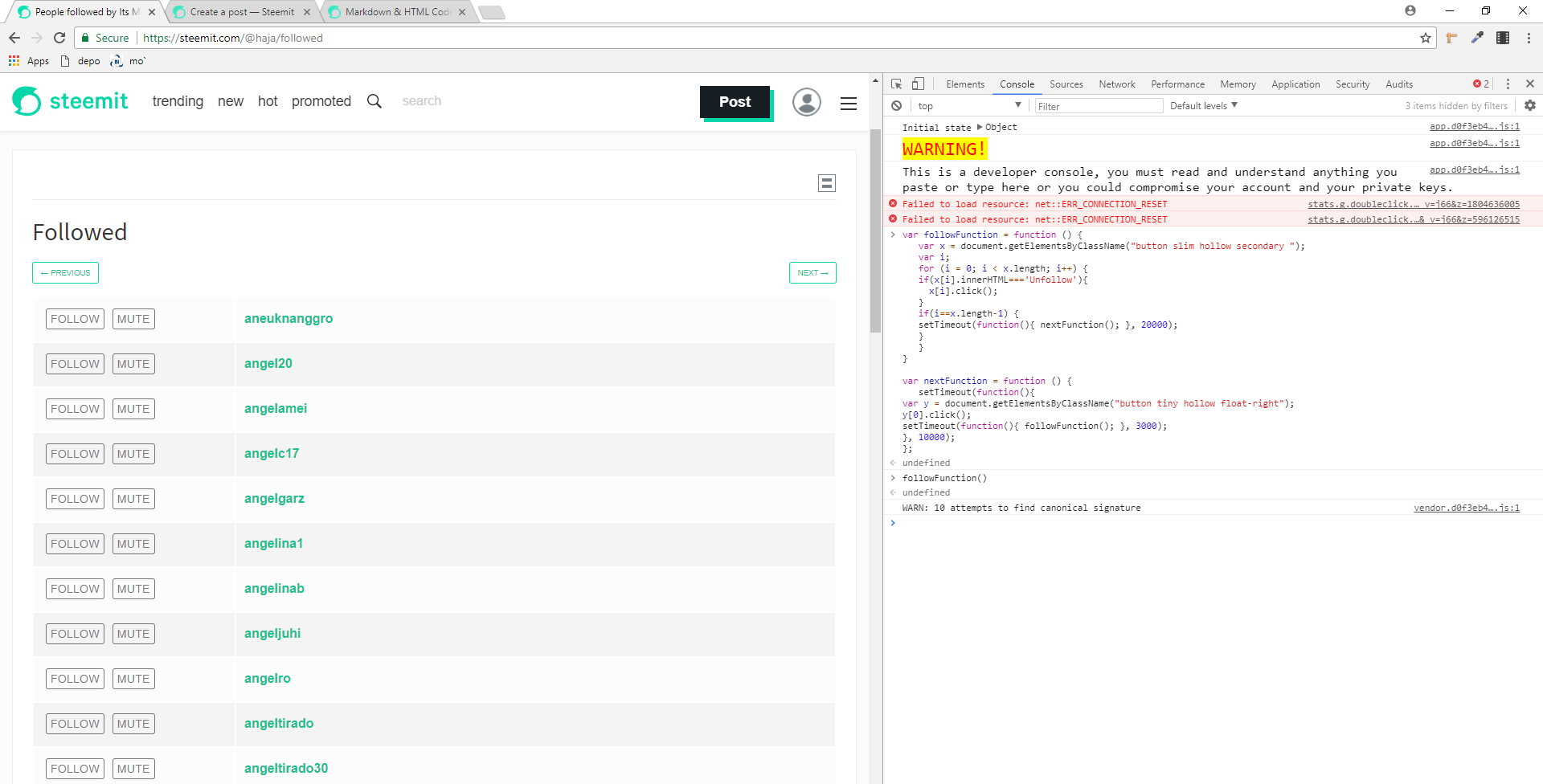Click the Chrome profile person icon
This screenshot has height=784, width=1543.
click(x=1410, y=10)
